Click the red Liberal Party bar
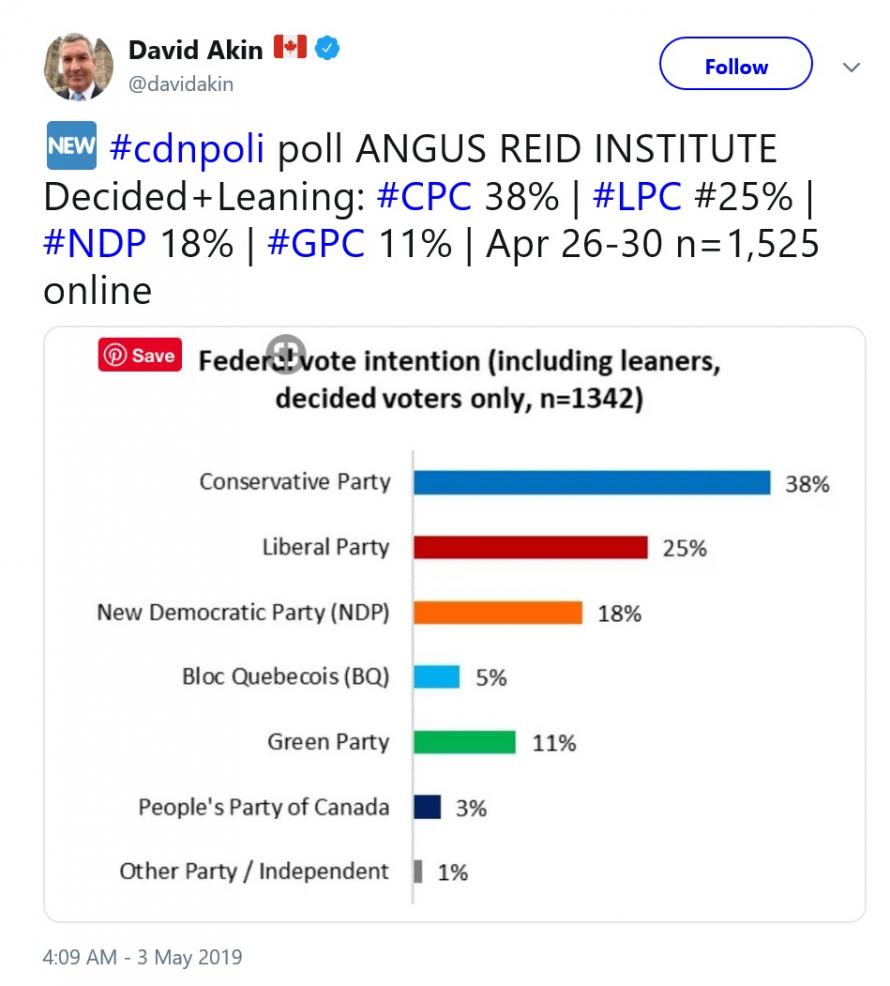The image size is (890, 986). tap(530, 548)
